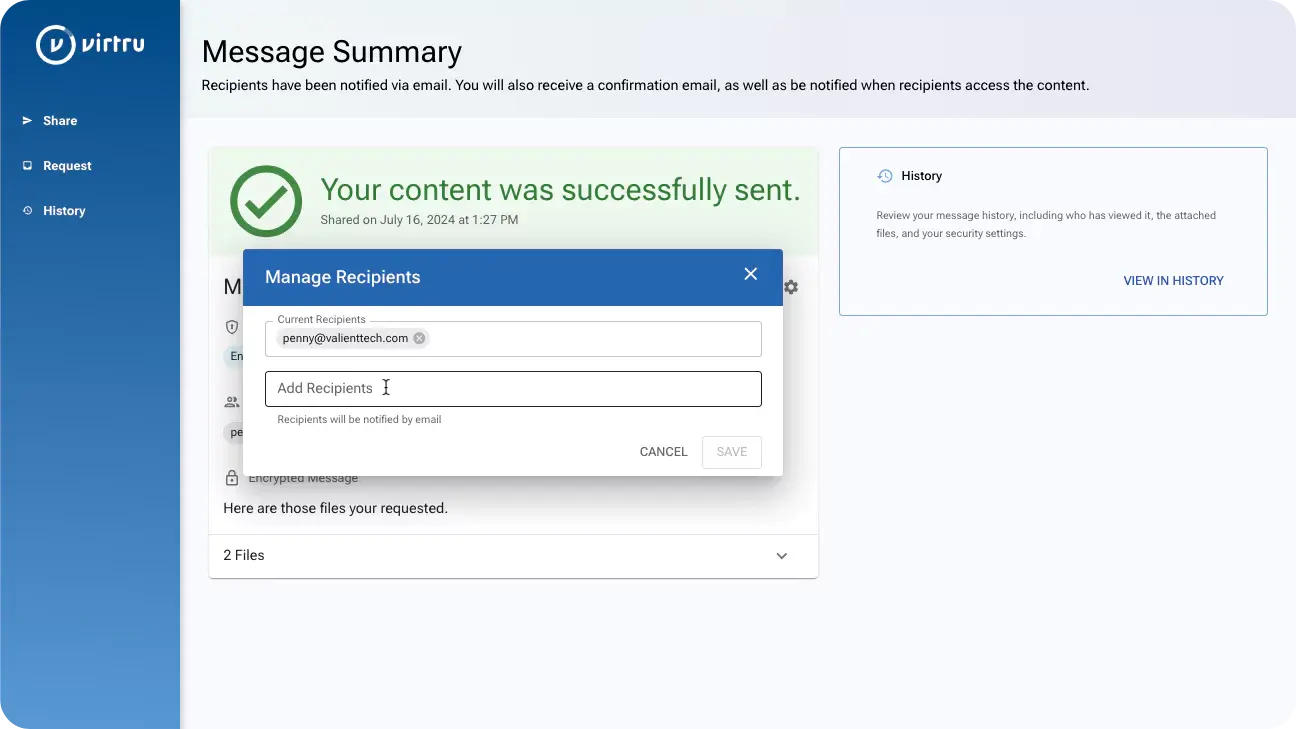Open the Request page from the sidebar
This screenshot has height=729, width=1296.
click(67, 166)
